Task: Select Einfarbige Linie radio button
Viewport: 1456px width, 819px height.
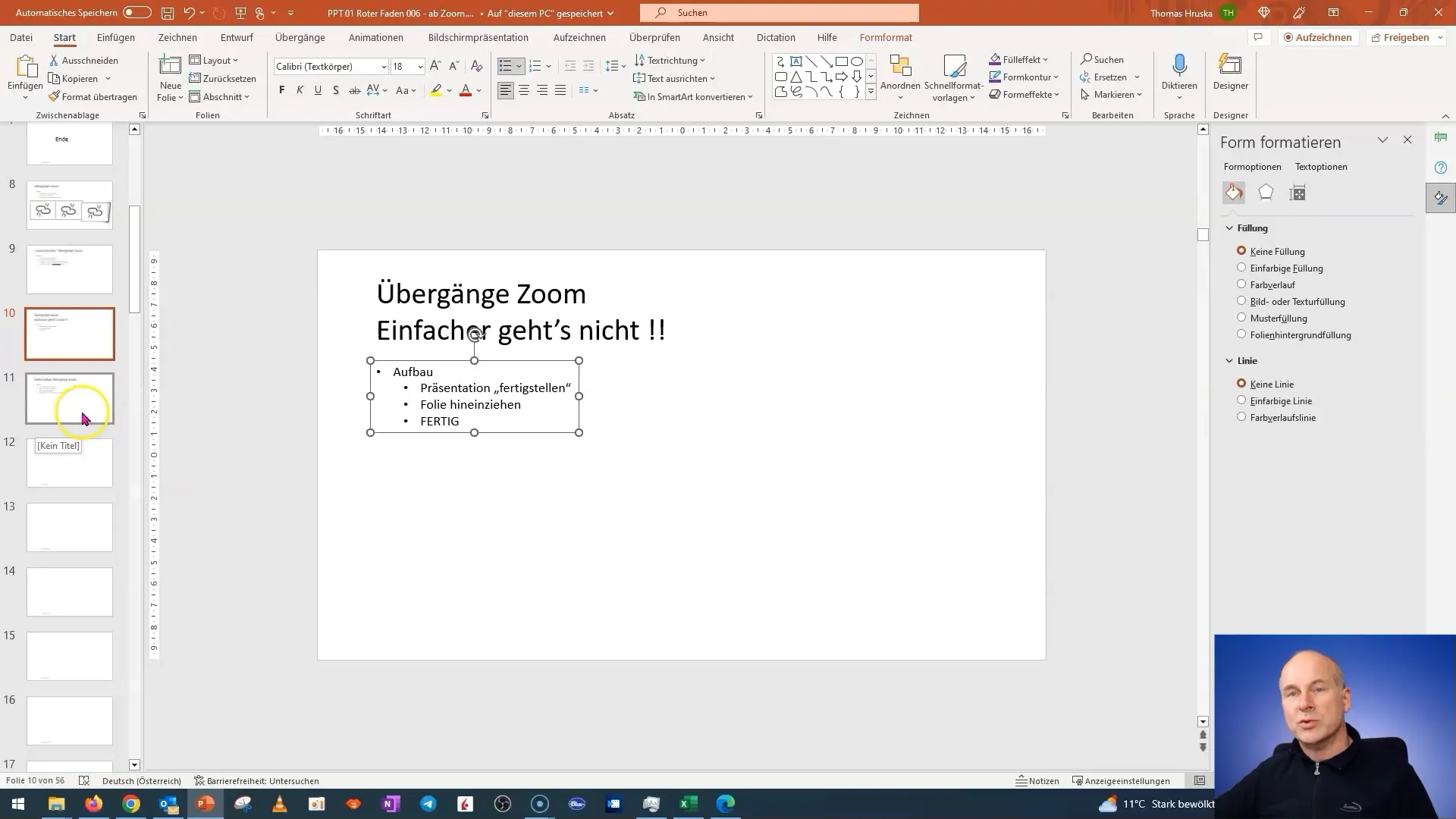Action: coord(1243,400)
